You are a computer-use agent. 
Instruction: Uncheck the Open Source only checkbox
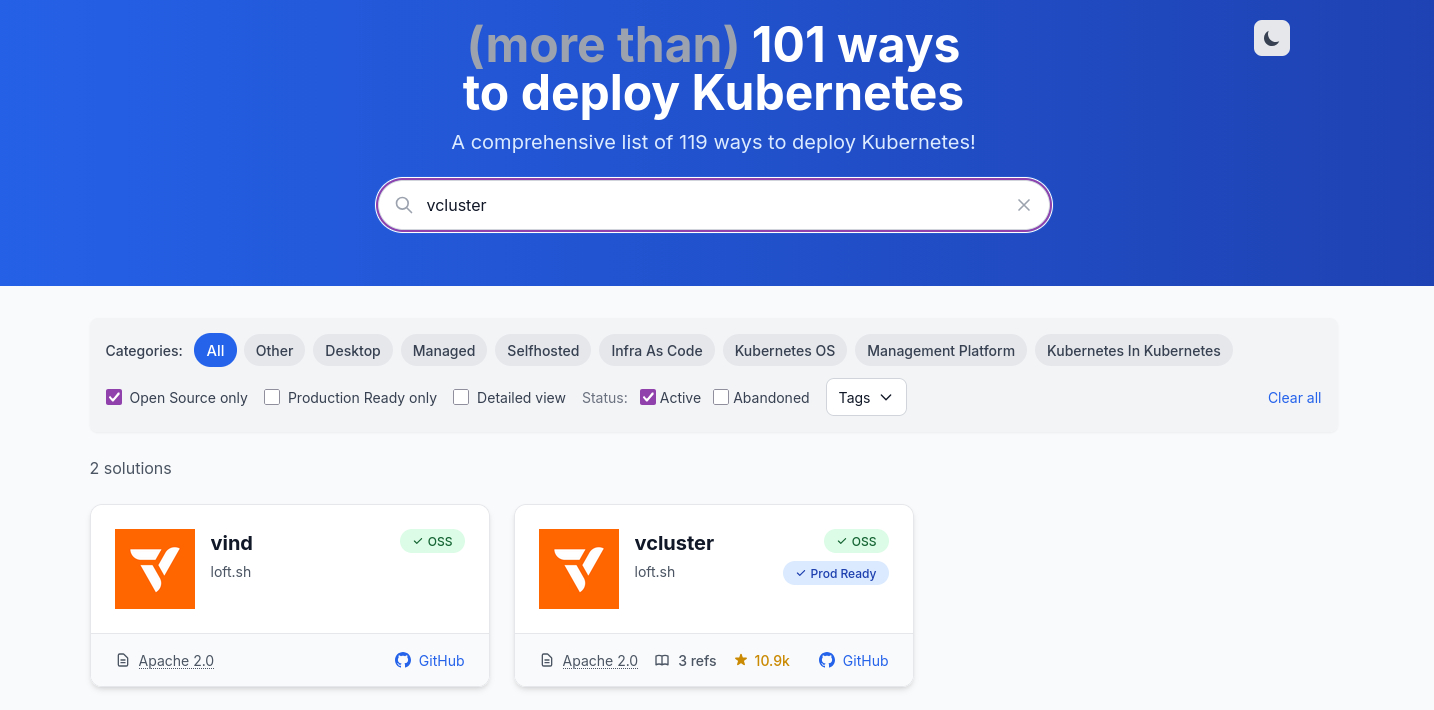click(x=114, y=397)
